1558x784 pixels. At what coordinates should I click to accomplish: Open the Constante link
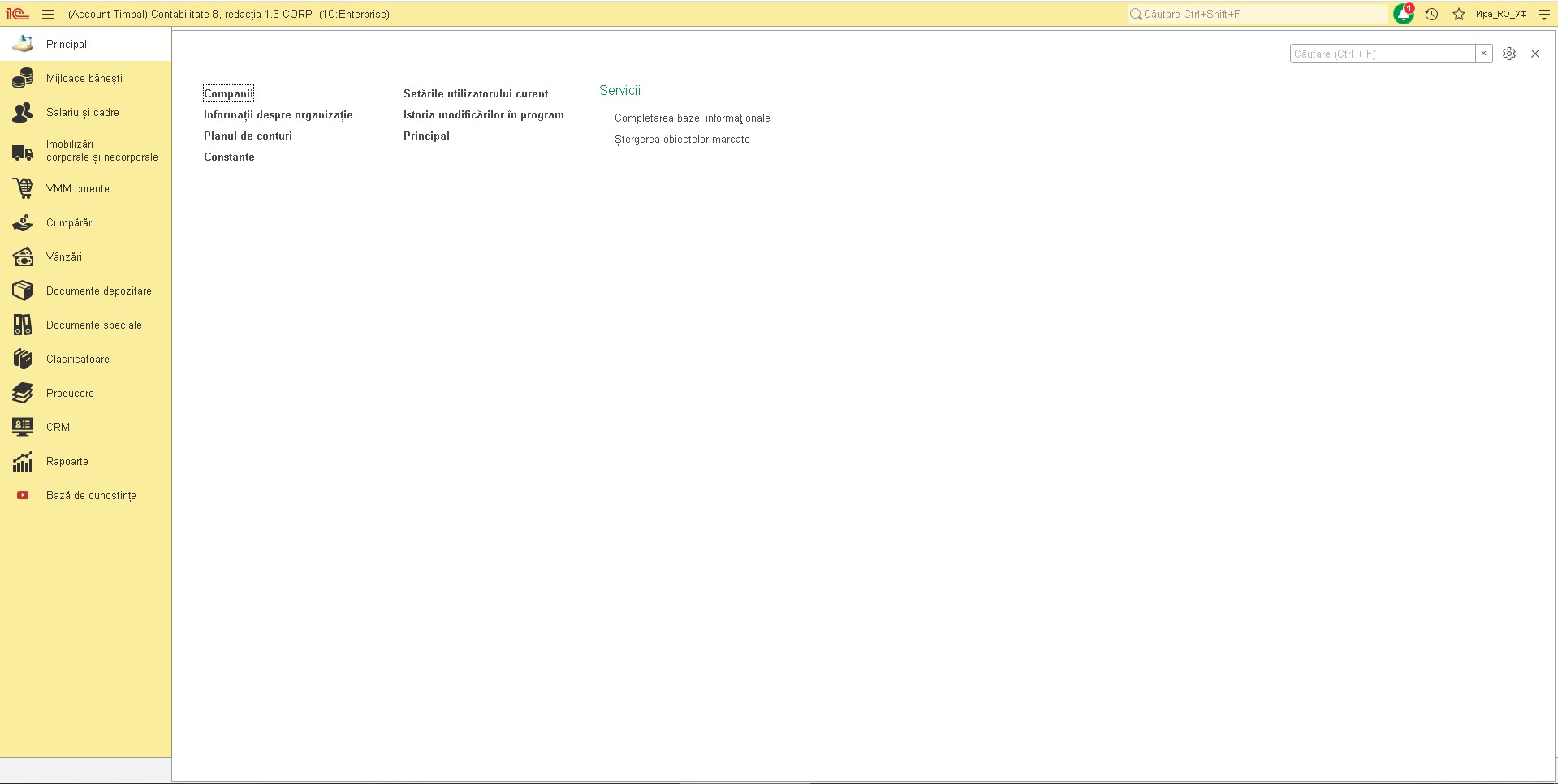point(229,157)
